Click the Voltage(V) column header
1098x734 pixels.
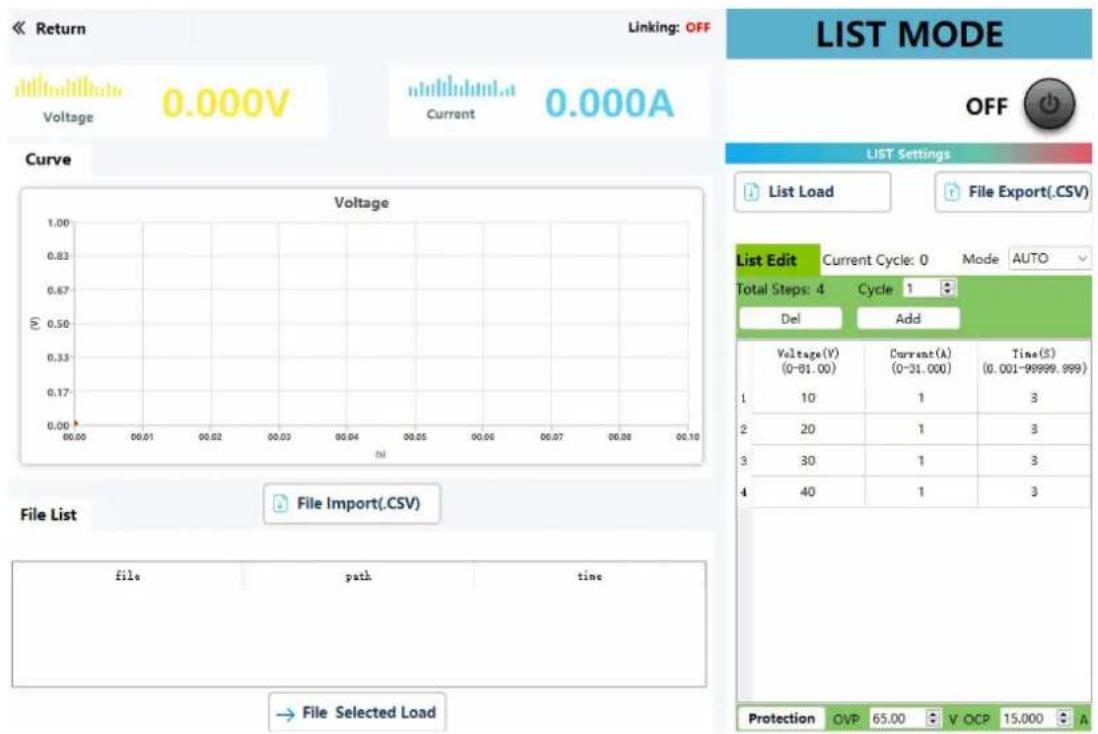click(808, 361)
